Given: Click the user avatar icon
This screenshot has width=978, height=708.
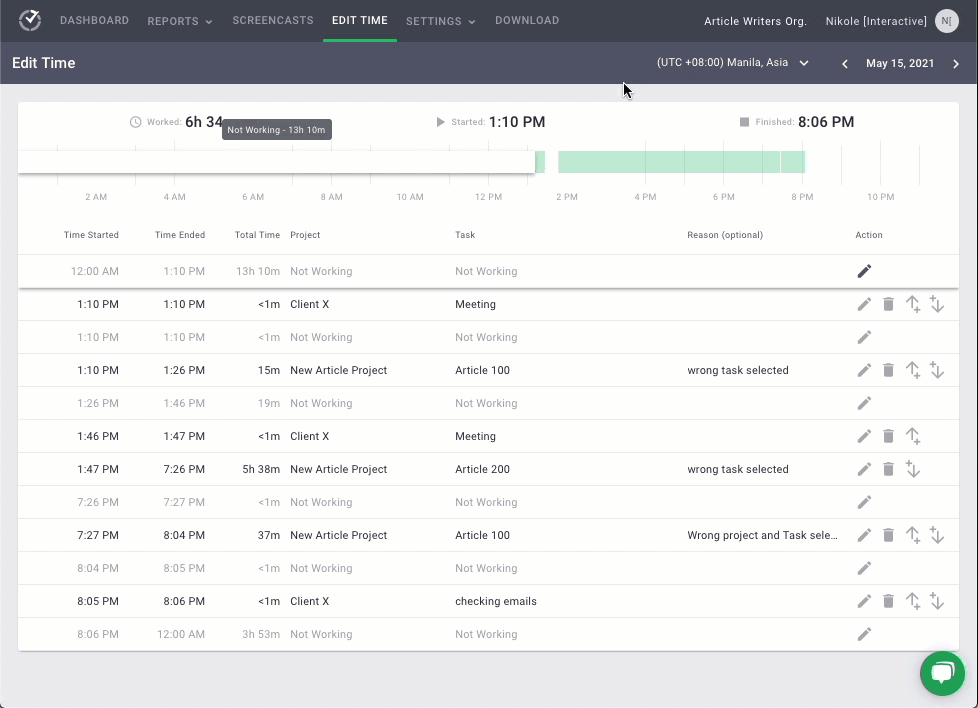Looking at the screenshot, I should (x=946, y=21).
